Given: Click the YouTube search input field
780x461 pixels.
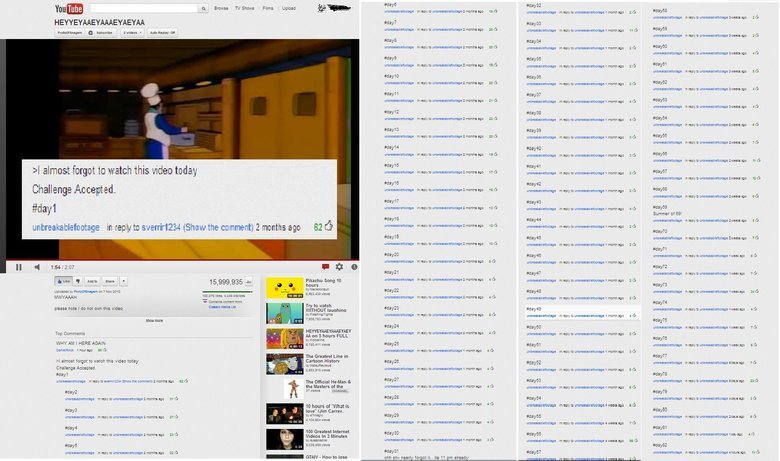Looking at the screenshot, I should [x=144, y=8].
